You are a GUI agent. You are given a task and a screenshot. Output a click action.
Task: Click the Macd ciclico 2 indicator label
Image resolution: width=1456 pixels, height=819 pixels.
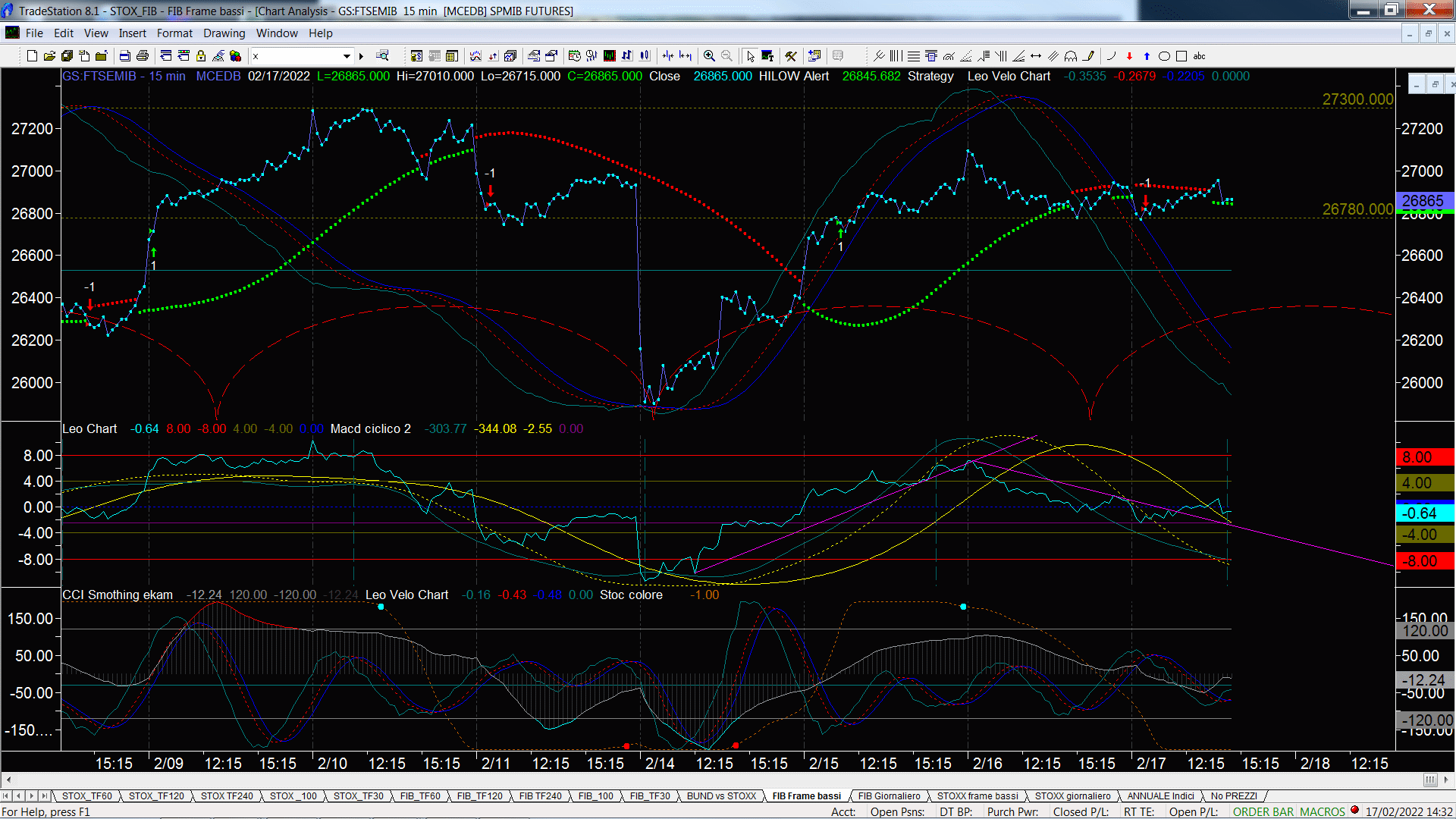[370, 428]
